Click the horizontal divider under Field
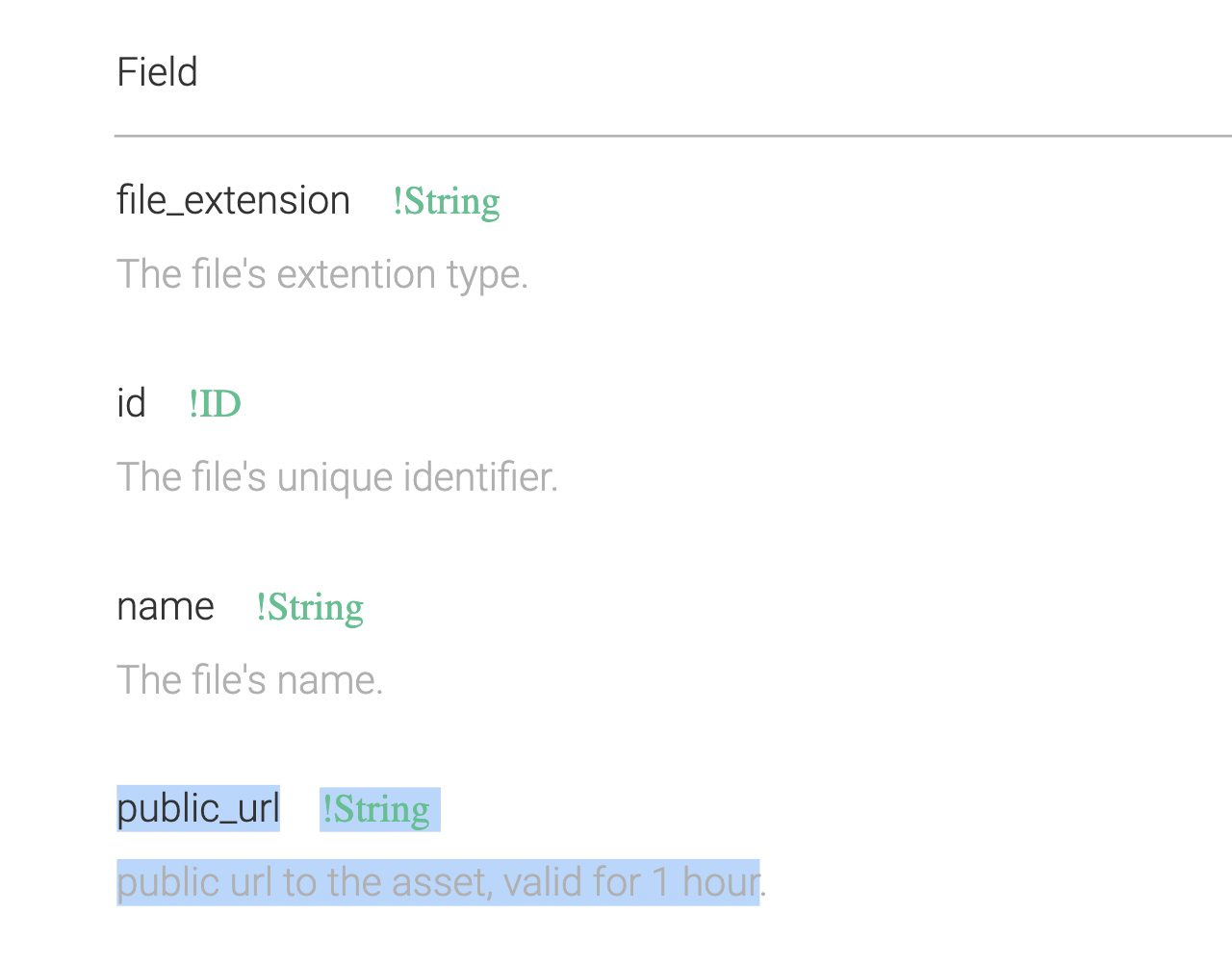Image resolution: width=1232 pixels, height=964 pixels. pos(673,137)
